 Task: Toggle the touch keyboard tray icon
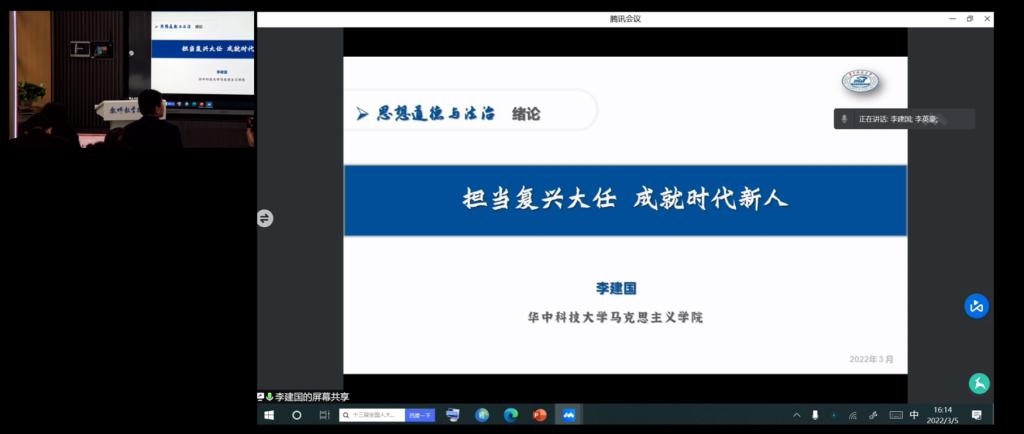point(895,415)
